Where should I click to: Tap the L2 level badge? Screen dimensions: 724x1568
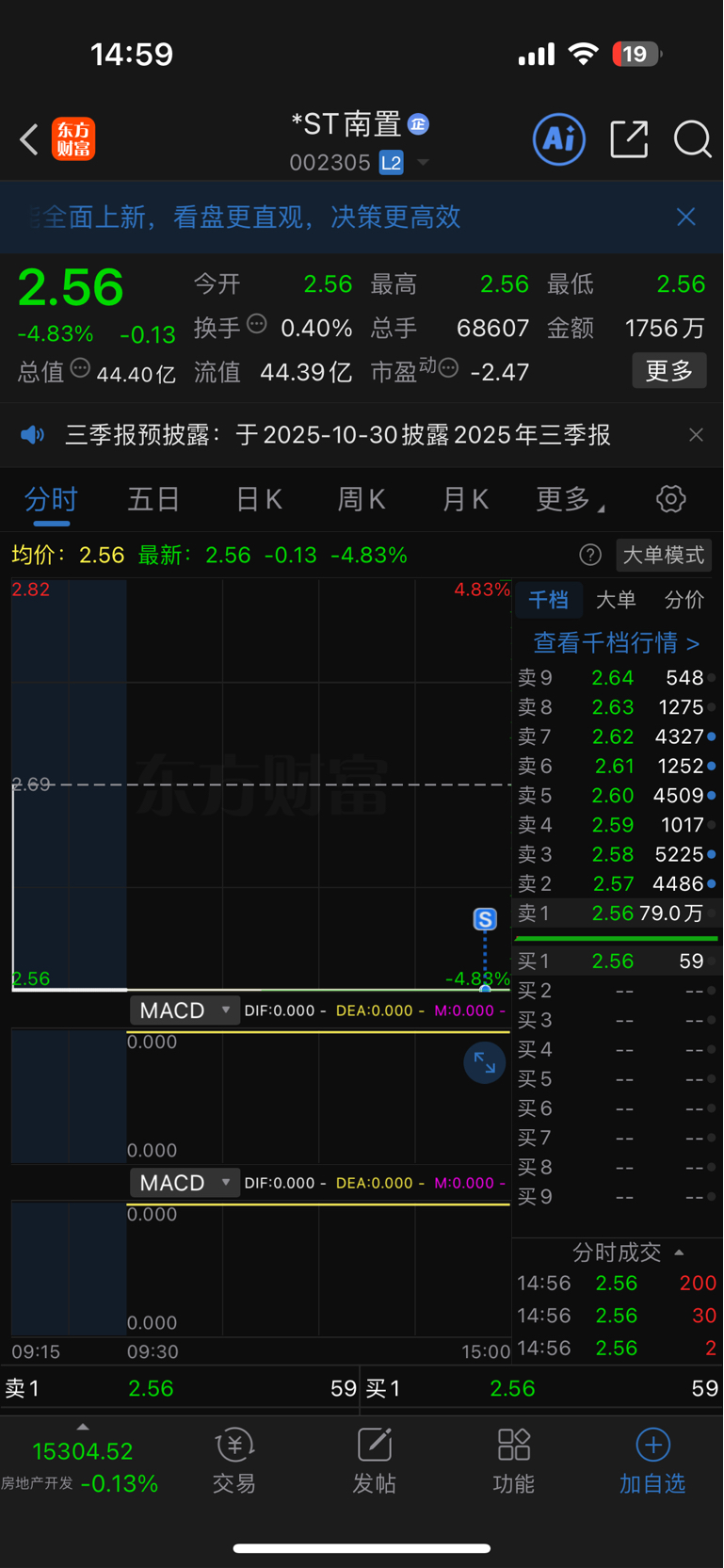(392, 163)
